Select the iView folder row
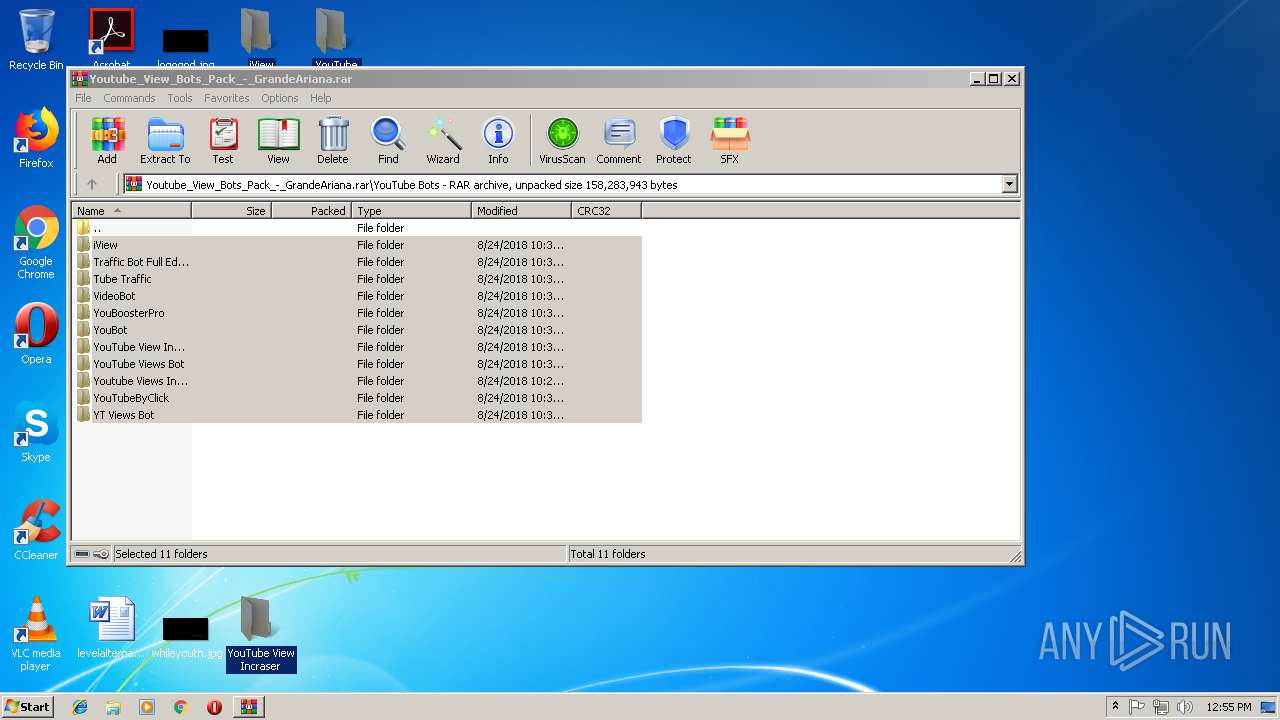The height and width of the screenshot is (720, 1280). (x=357, y=245)
